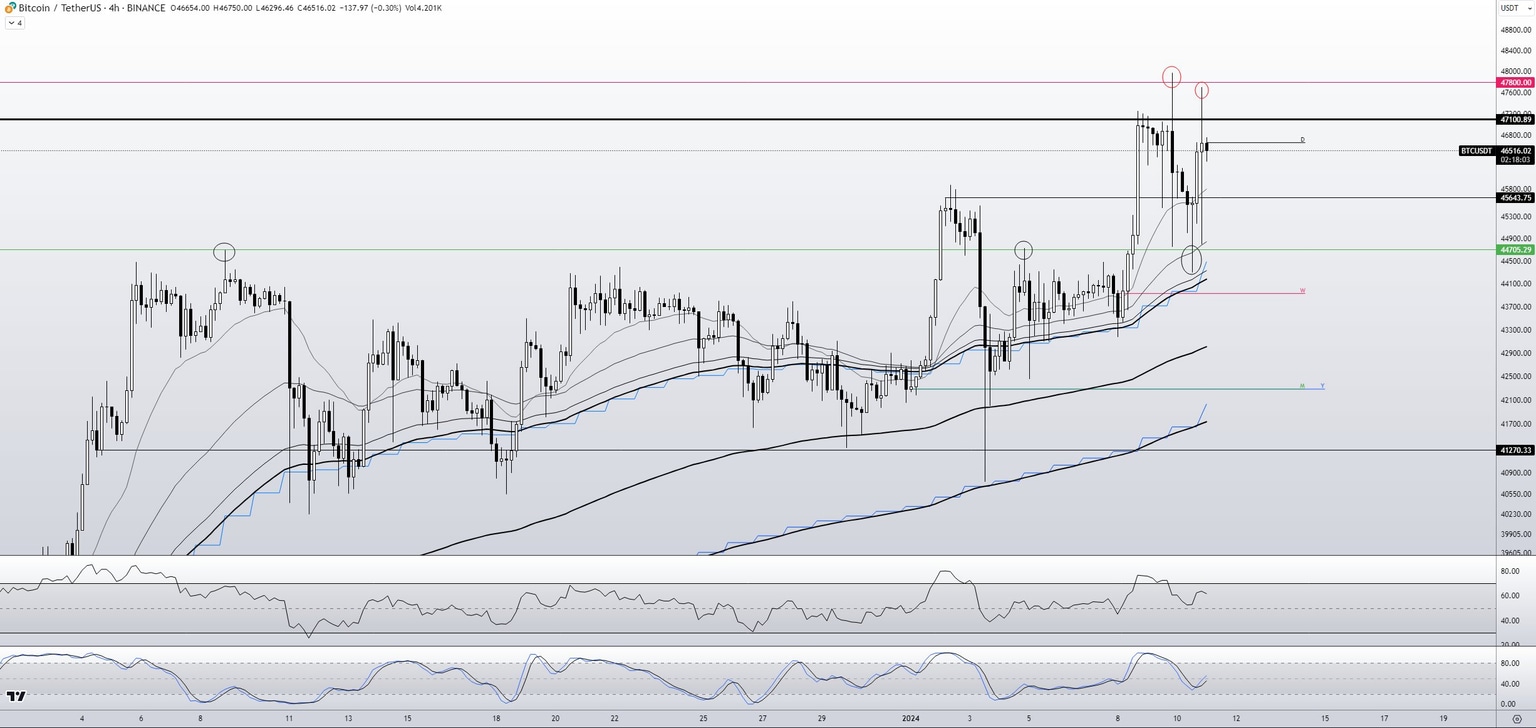Open chart settings gear in bottom-right corner

[1517, 718]
